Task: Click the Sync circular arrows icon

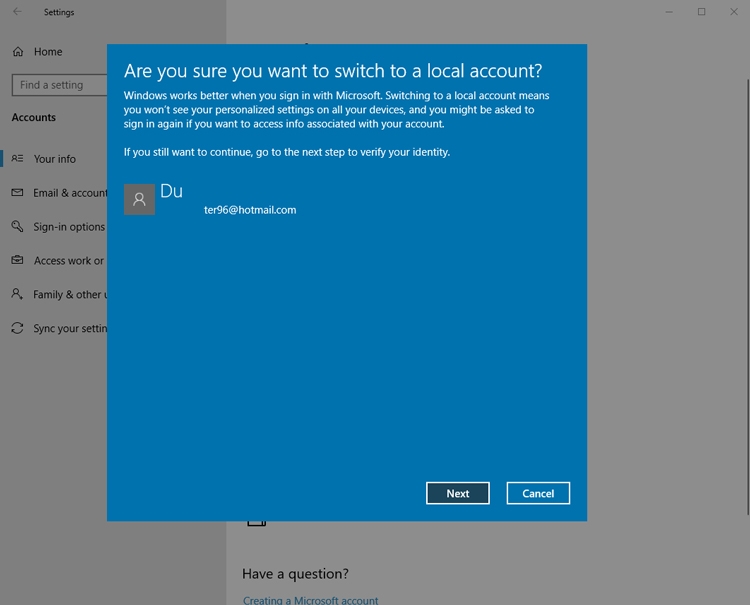Action: click(x=17, y=328)
